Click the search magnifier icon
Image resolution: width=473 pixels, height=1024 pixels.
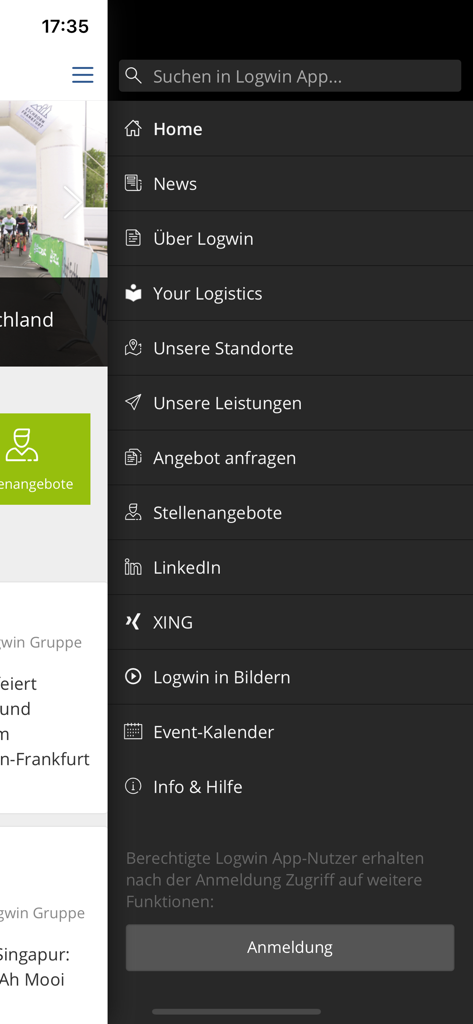point(133,76)
